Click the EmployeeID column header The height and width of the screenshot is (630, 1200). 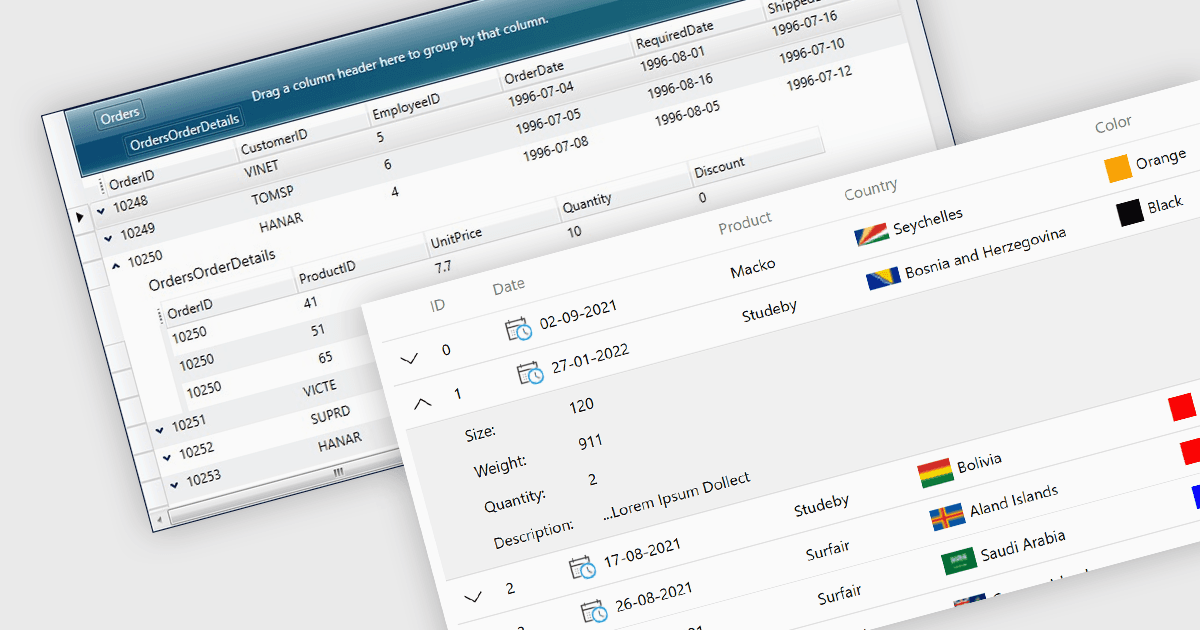coord(406,109)
